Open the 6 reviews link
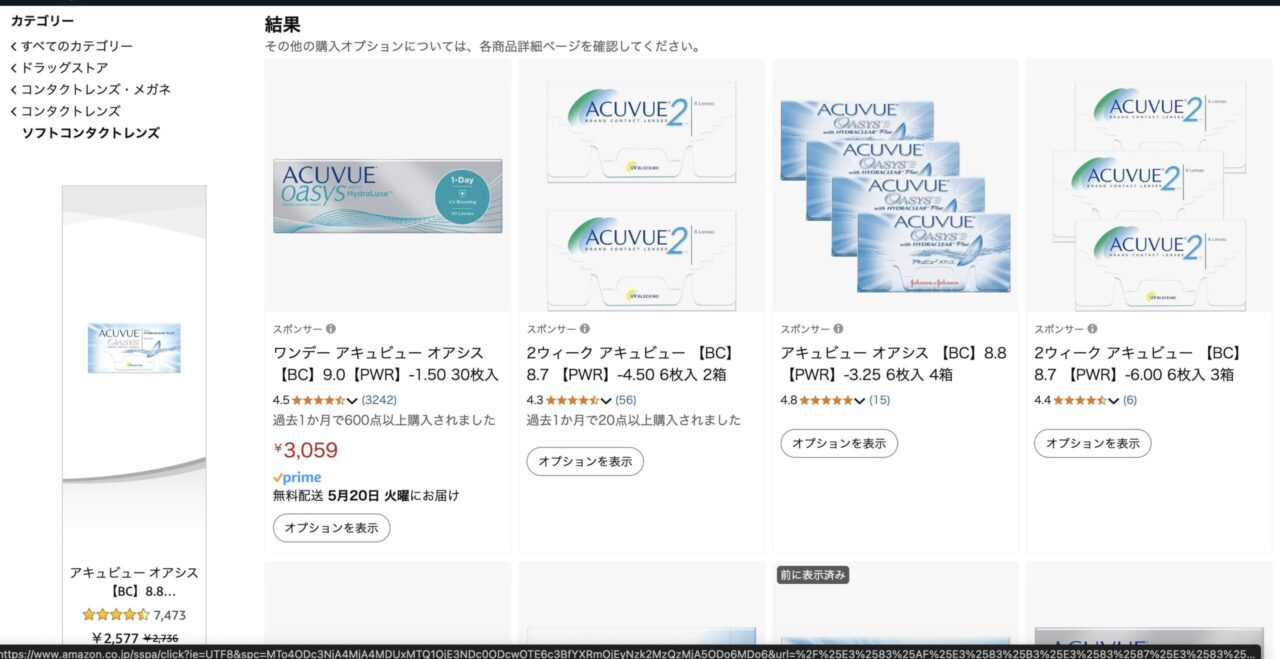Image resolution: width=1280 pixels, height=659 pixels. click(x=1130, y=400)
